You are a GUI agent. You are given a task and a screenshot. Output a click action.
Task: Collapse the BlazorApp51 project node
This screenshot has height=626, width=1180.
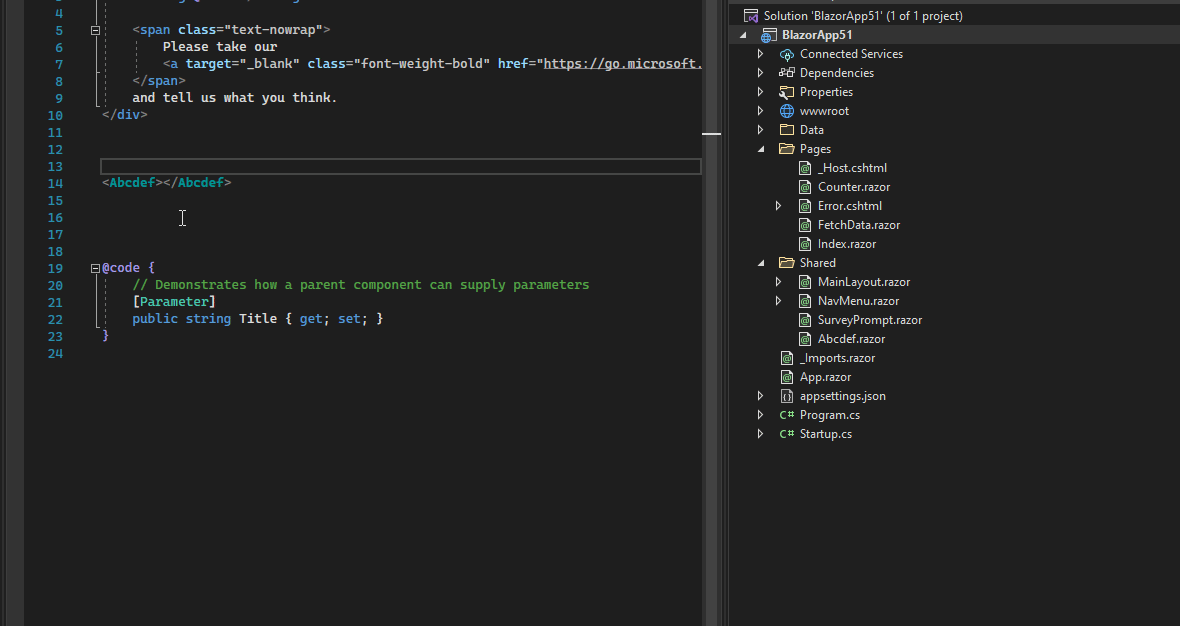(x=744, y=35)
